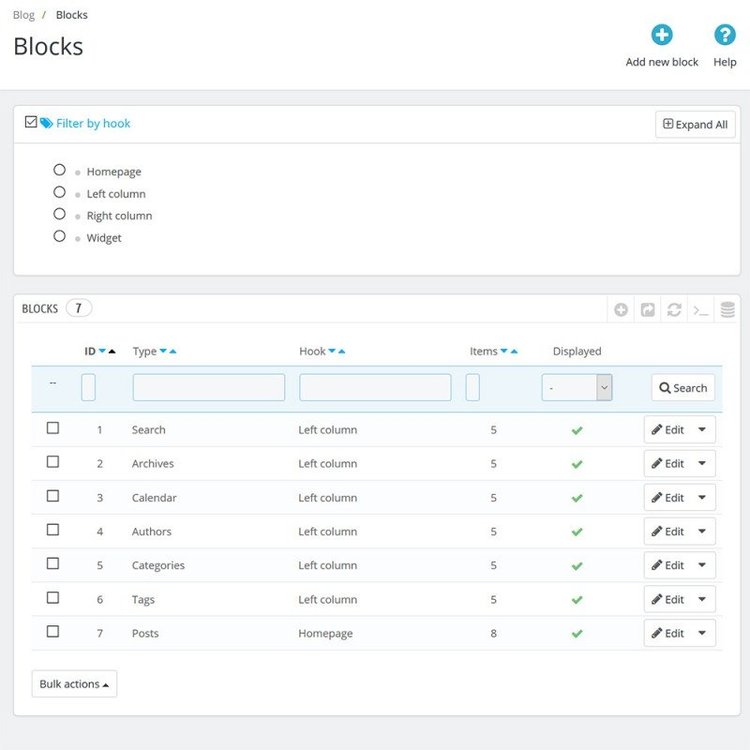Click the Add new block plus icon
Image resolution: width=750 pixels, height=750 pixels.
click(x=662, y=36)
